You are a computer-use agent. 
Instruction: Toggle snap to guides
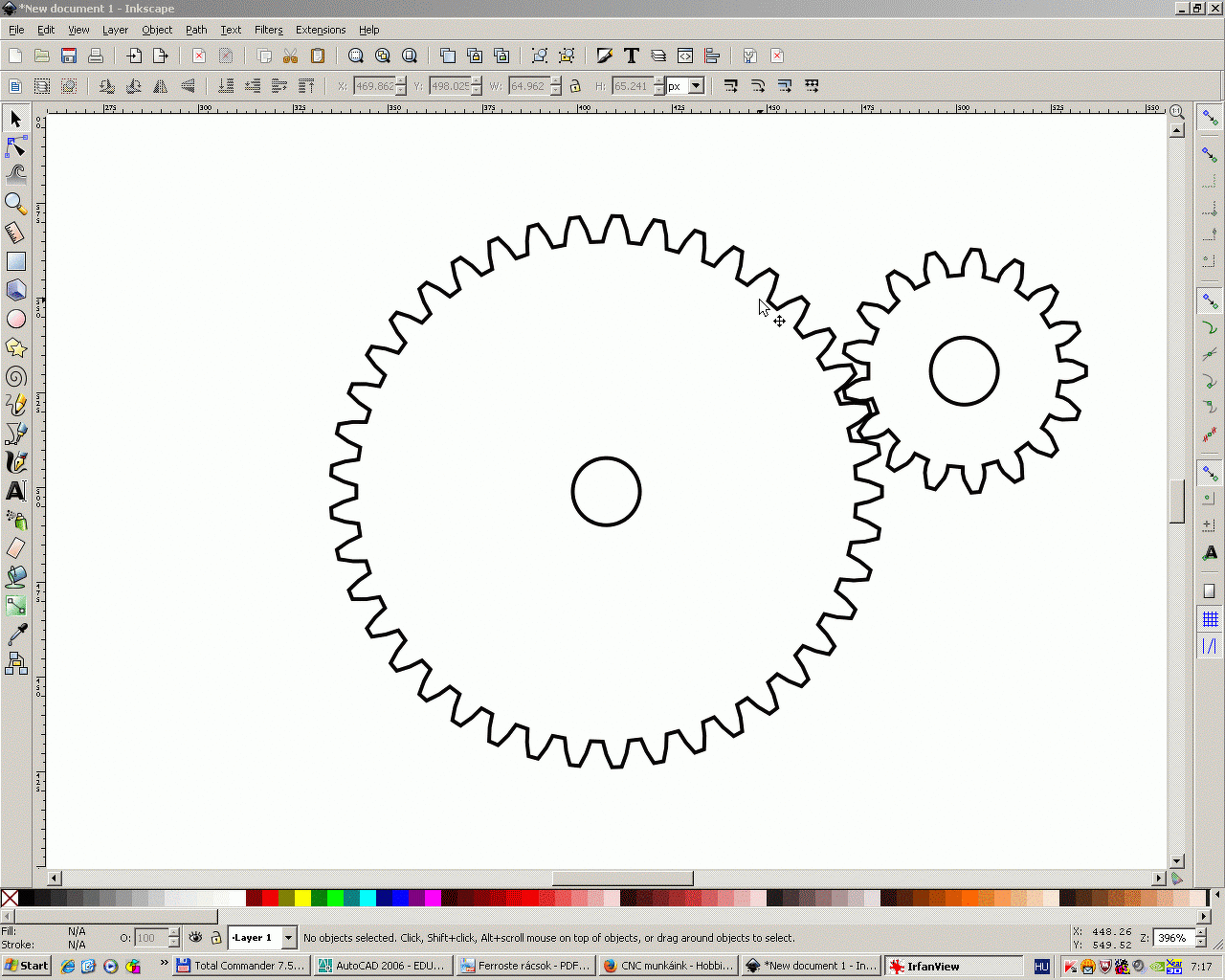point(1210,646)
